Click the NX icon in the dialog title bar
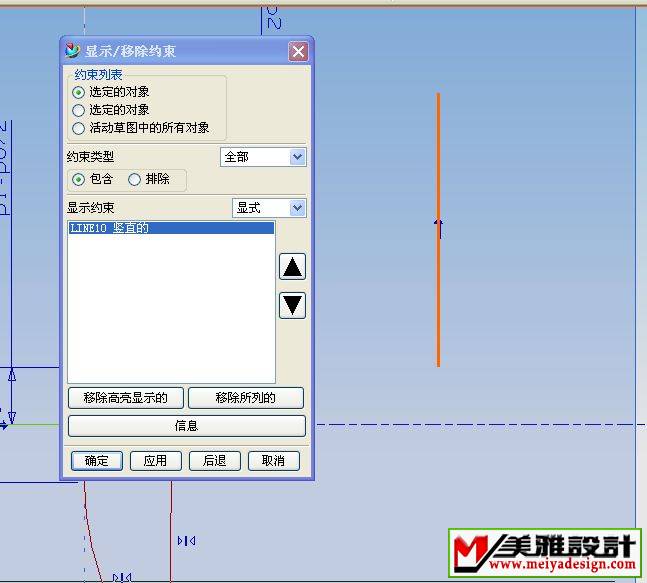The image size is (647, 583). pyautogui.click(x=72, y=51)
